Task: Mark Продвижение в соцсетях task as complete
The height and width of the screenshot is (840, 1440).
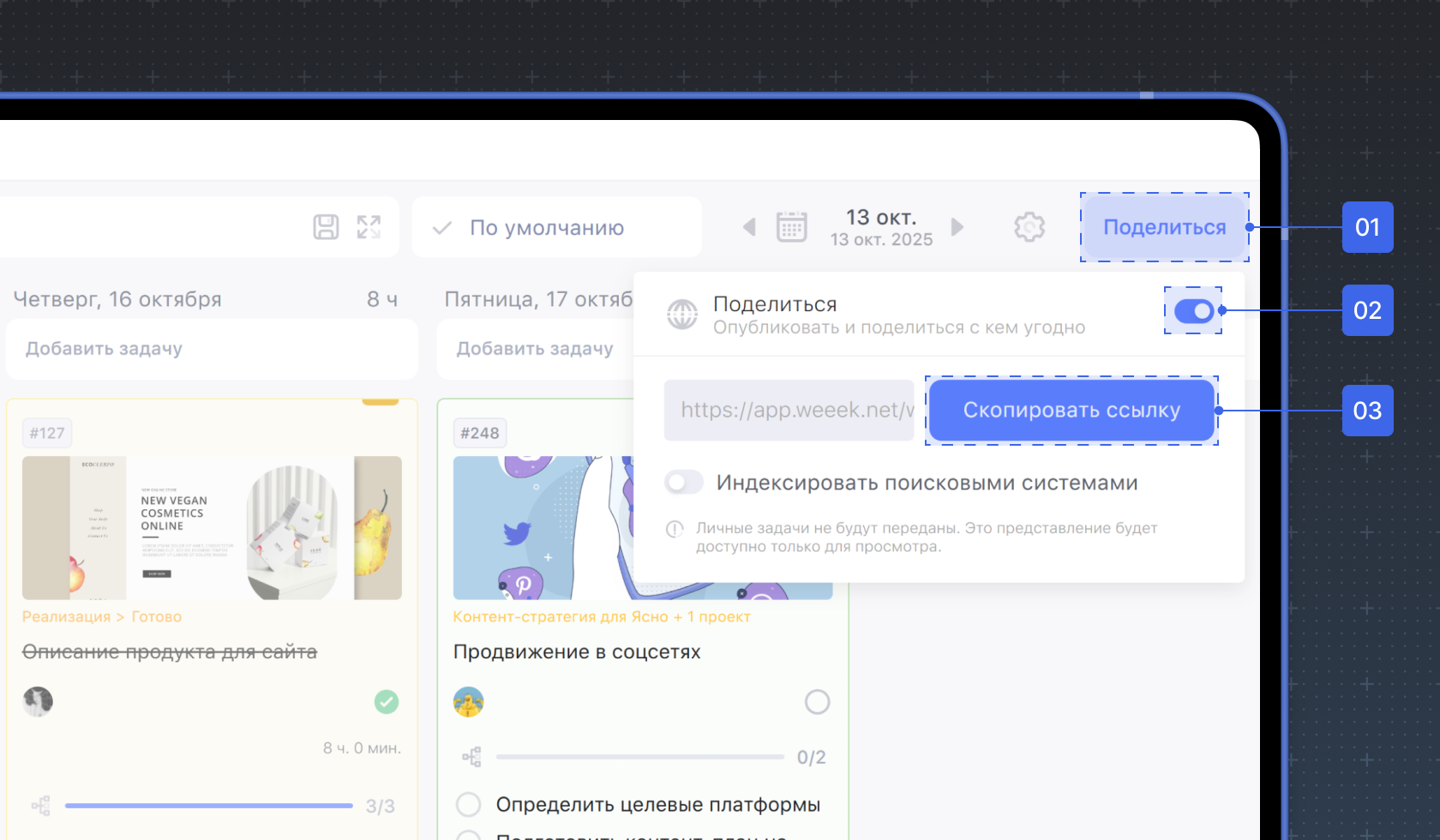Action: tap(817, 702)
